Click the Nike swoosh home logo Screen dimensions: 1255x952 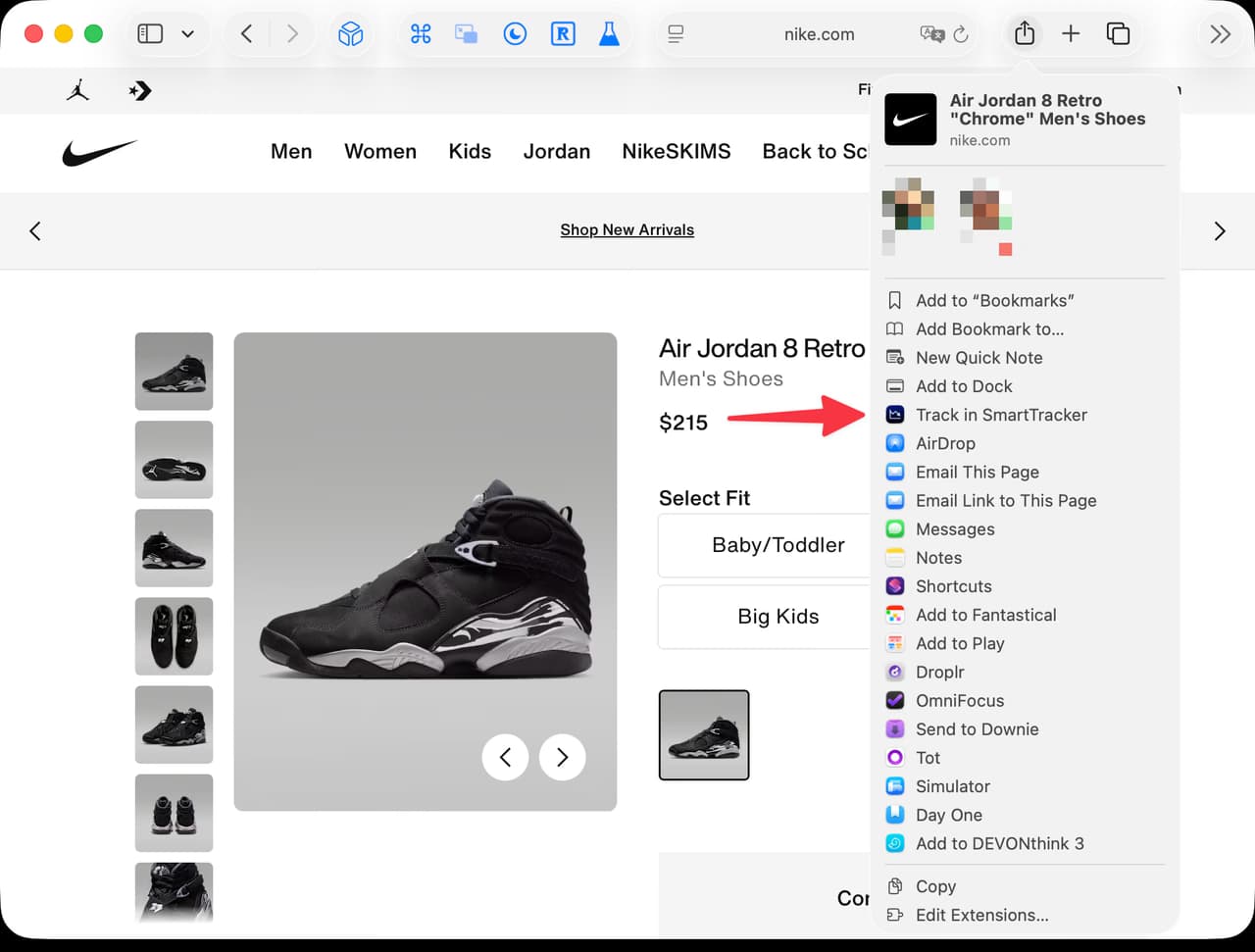[99, 153]
